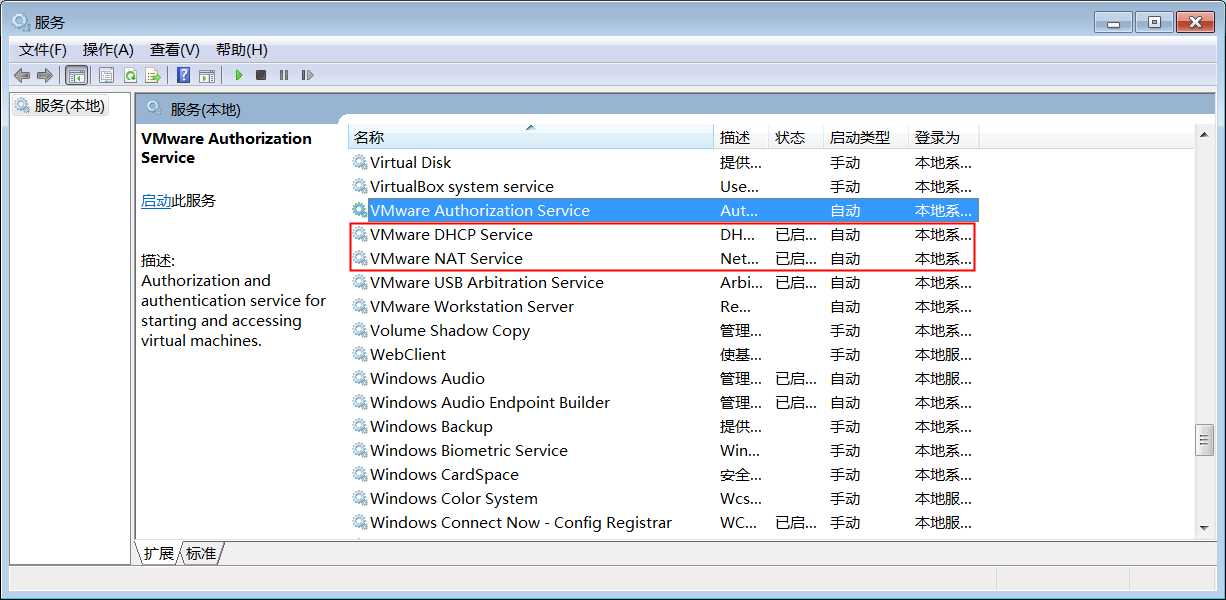
Task: Click the Restart Service icon
Action: pos(307,75)
